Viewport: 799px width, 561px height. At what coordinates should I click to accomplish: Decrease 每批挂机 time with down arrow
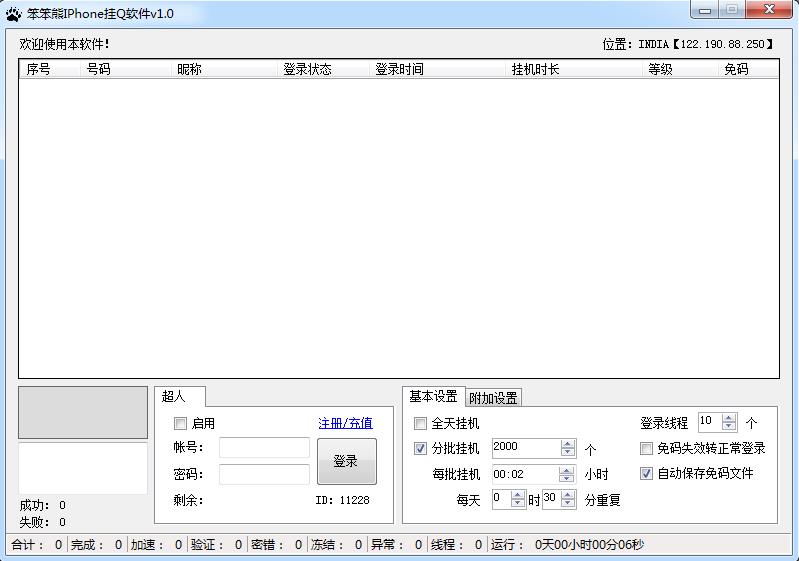pos(566,478)
